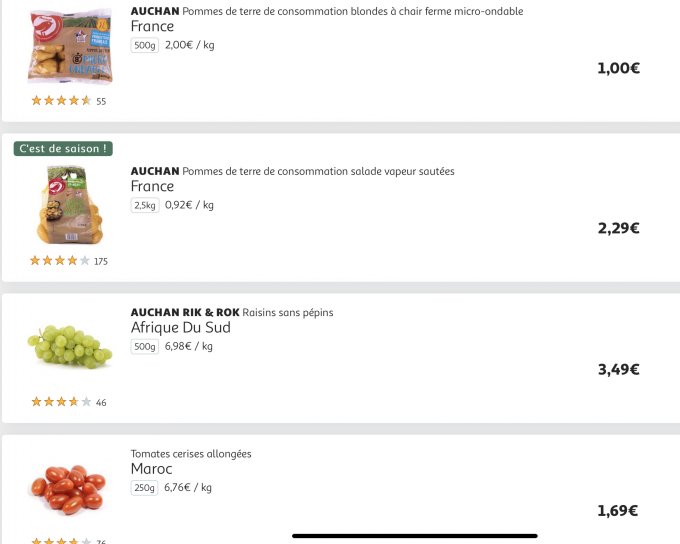
Task: Tap the 3,49€ grapes price
Action: pyautogui.click(x=618, y=369)
